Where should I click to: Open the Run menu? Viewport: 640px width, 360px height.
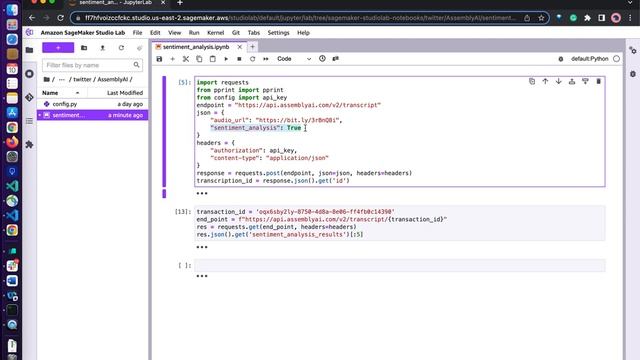pyautogui.click(x=194, y=33)
